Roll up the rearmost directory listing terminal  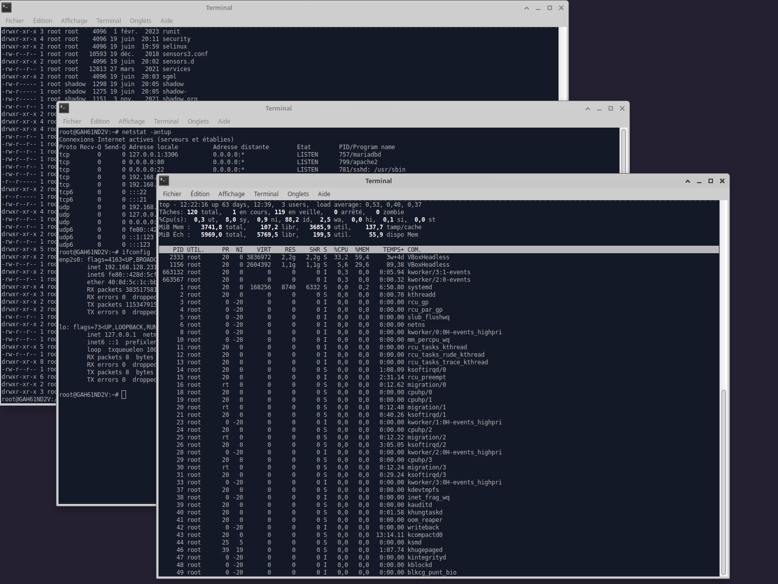527,8
